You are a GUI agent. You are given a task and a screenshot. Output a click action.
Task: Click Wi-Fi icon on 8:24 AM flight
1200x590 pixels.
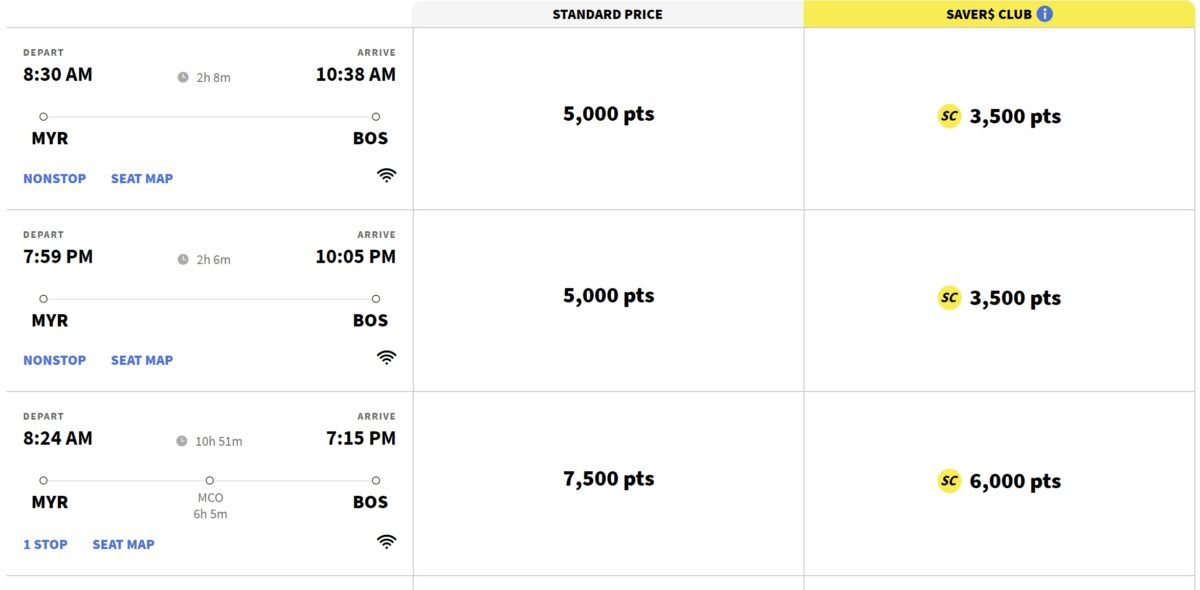[x=386, y=541]
